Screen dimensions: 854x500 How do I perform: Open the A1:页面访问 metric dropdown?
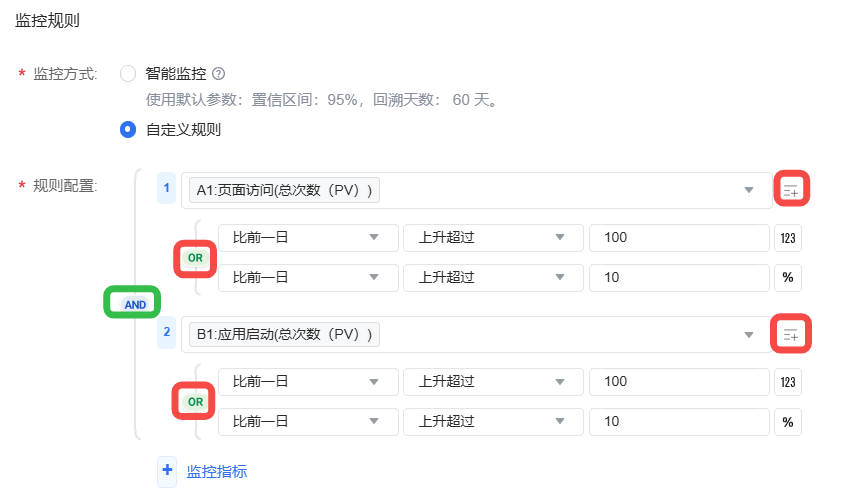(477, 191)
